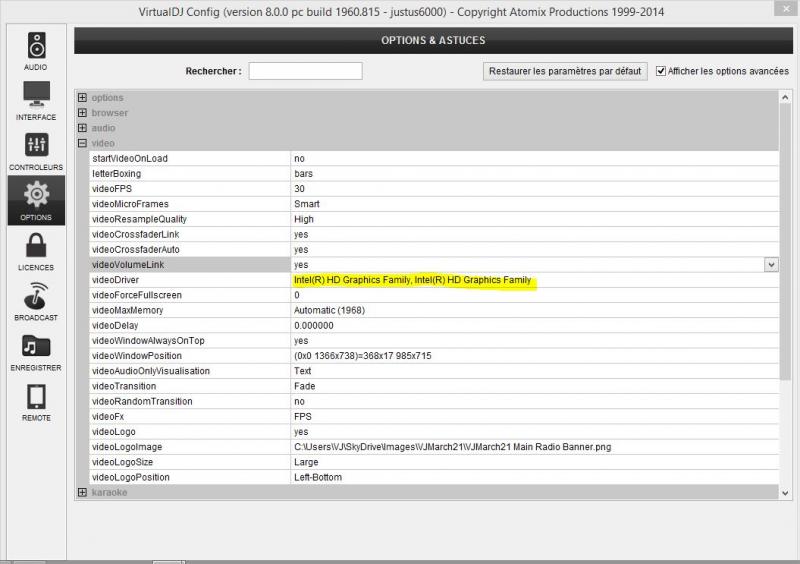This screenshot has height=564, width=800.
Task: Click the videoWindowPosition coordinates value
Action: [x=362, y=356]
